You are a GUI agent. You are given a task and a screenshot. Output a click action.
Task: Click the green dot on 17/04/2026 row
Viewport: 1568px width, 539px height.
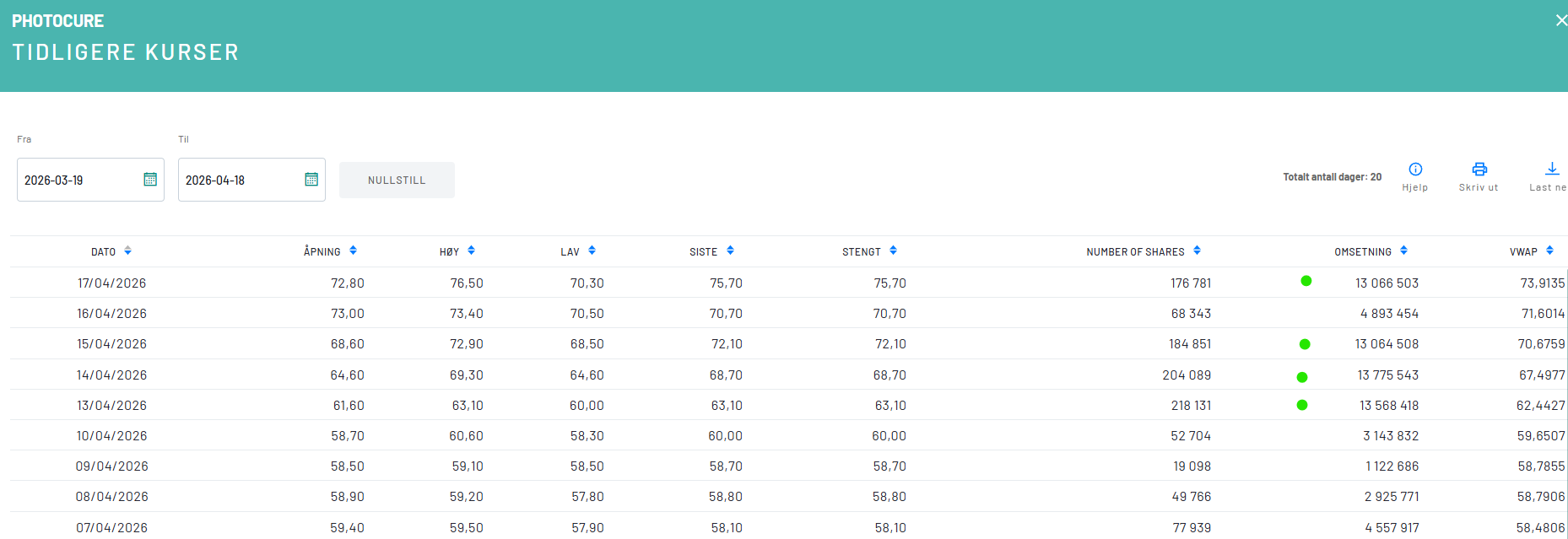click(1306, 281)
